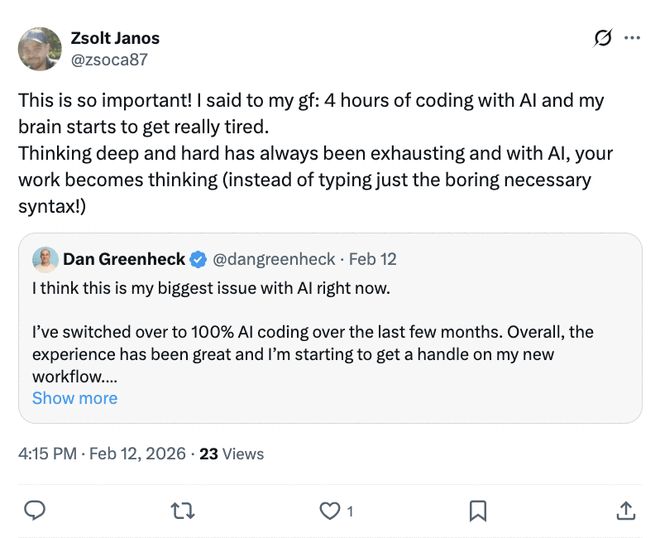The image size is (660, 538).
Task: Reply to Zsolt Janos's tweet
Action: [34, 510]
